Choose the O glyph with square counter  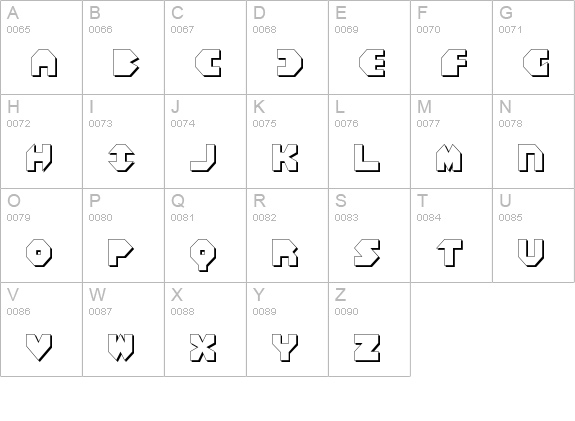[39, 253]
